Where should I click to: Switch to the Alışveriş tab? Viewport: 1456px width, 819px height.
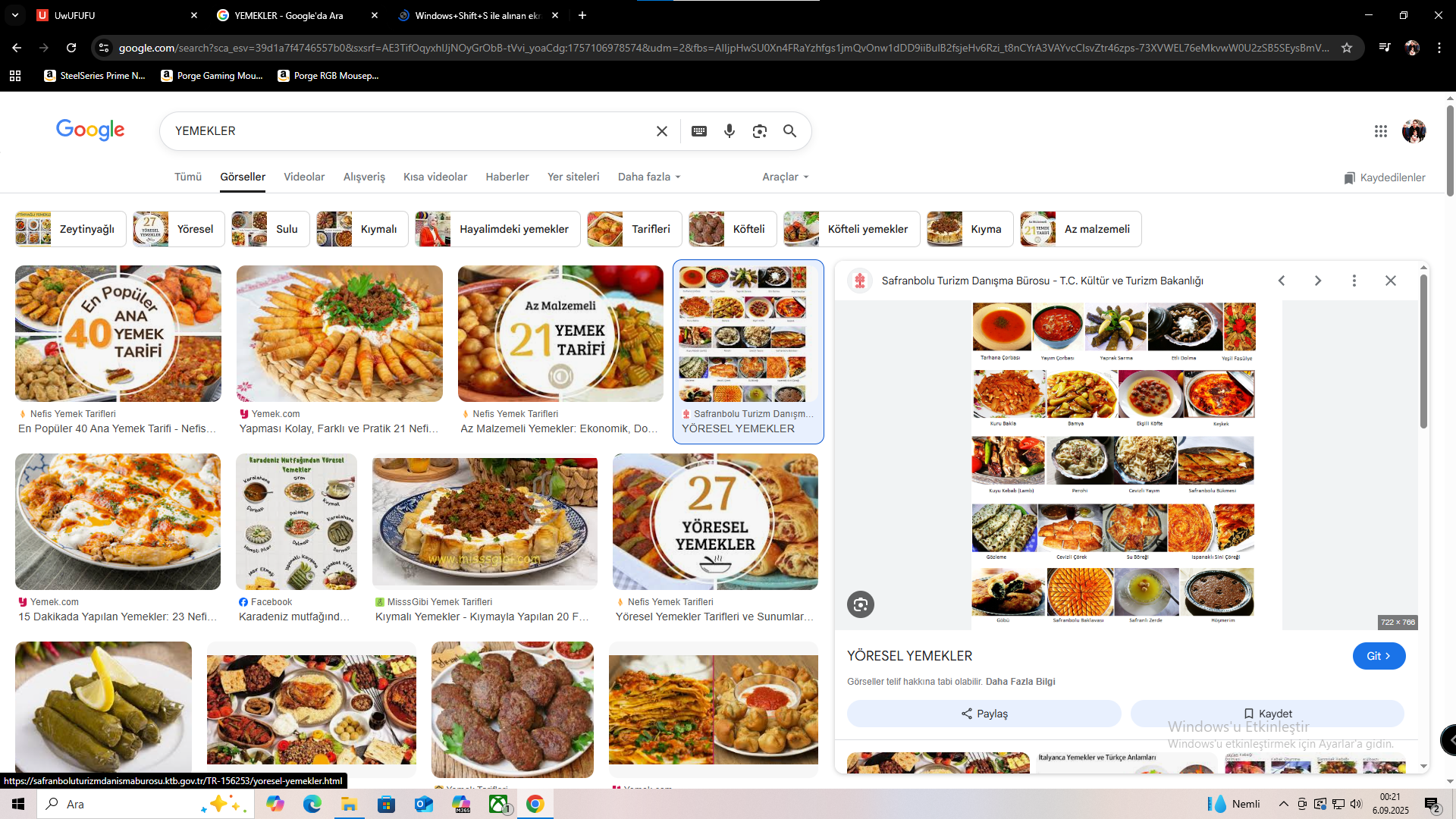click(364, 177)
